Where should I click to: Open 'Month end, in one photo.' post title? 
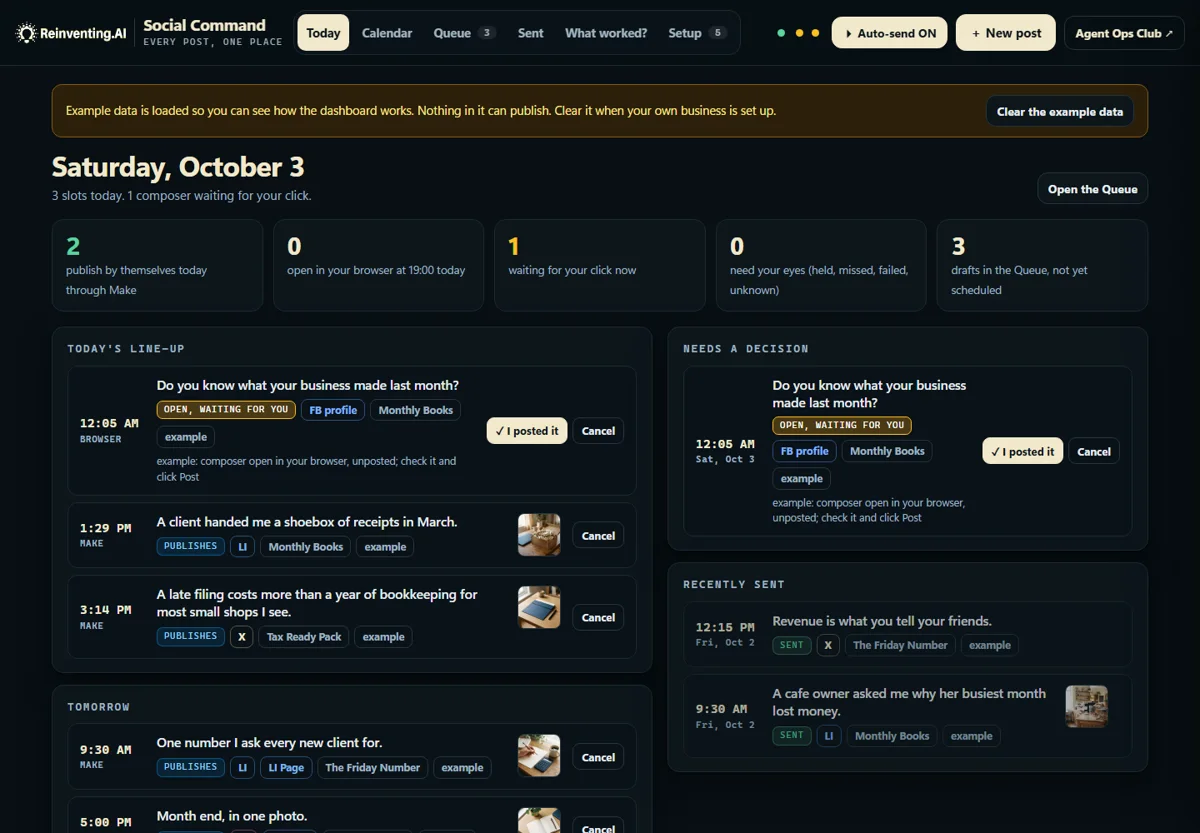tap(232, 816)
